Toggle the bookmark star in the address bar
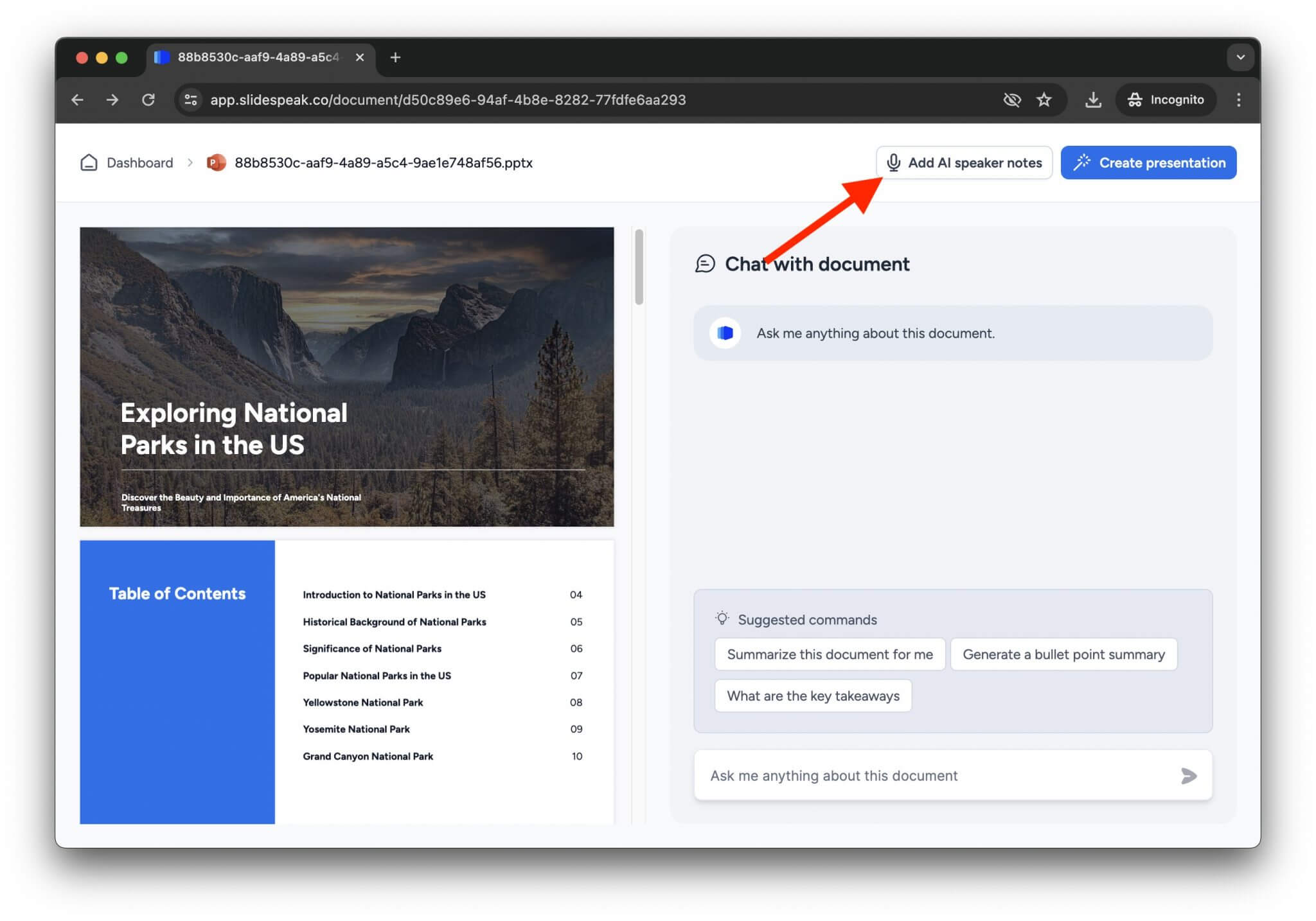The height and width of the screenshot is (921, 1316). 1044,100
